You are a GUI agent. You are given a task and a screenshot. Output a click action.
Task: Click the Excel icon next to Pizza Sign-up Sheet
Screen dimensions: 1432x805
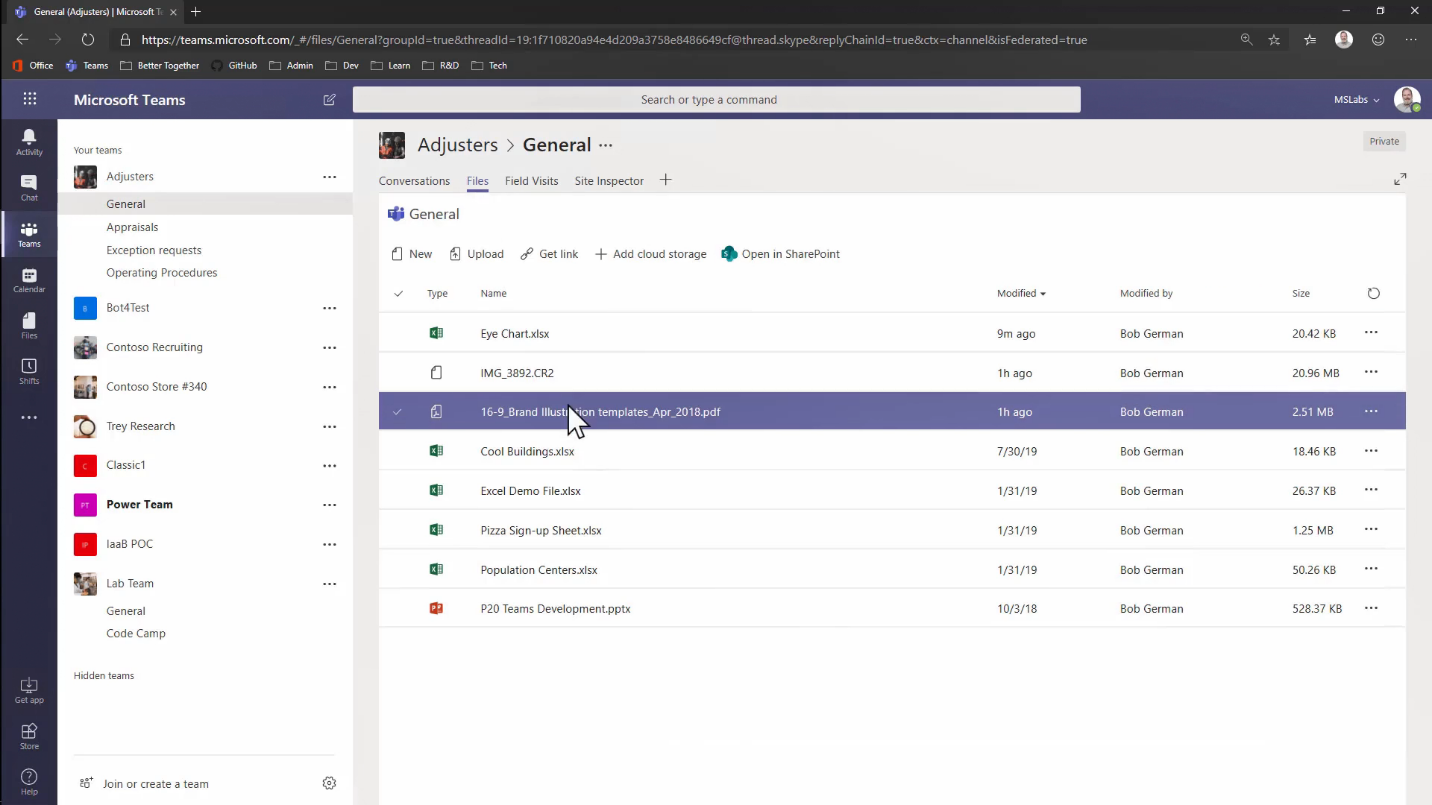[x=436, y=530]
